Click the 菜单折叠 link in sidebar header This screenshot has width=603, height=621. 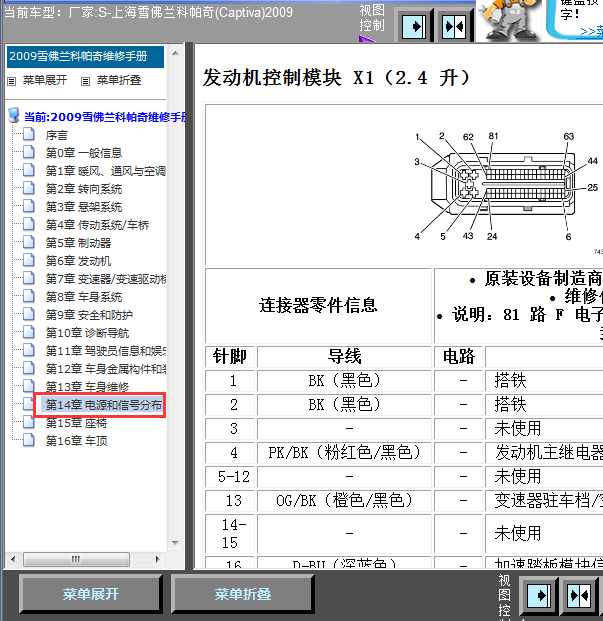(x=119, y=80)
